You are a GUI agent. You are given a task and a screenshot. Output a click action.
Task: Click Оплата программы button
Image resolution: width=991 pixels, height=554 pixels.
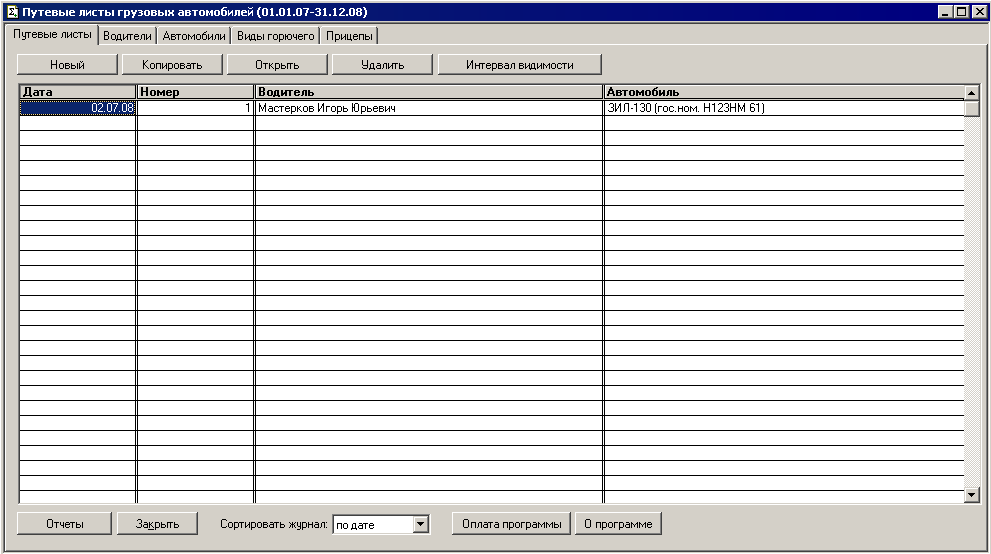pyautogui.click(x=511, y=524)
